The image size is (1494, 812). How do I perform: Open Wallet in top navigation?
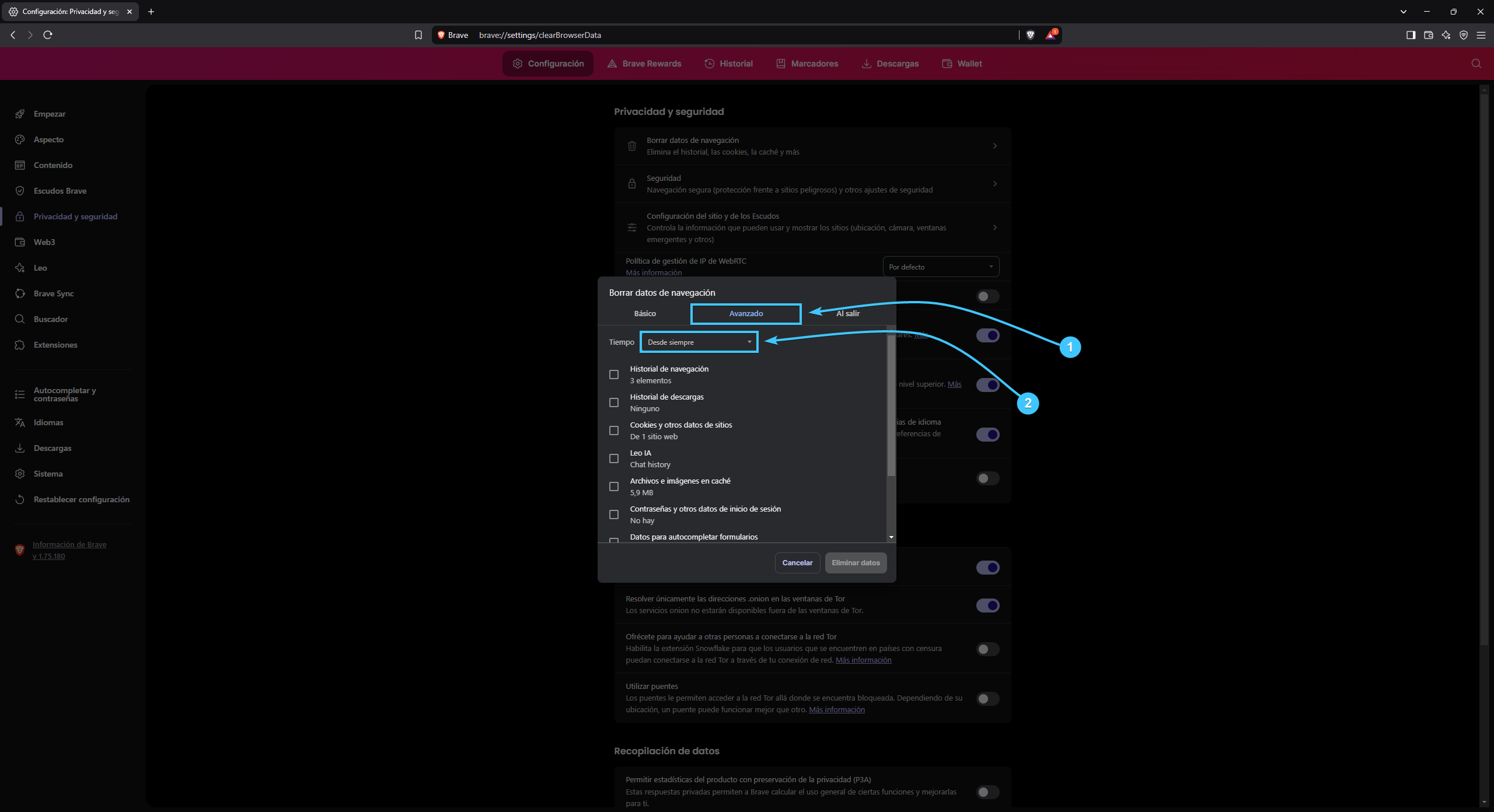[x=962, y=64]
